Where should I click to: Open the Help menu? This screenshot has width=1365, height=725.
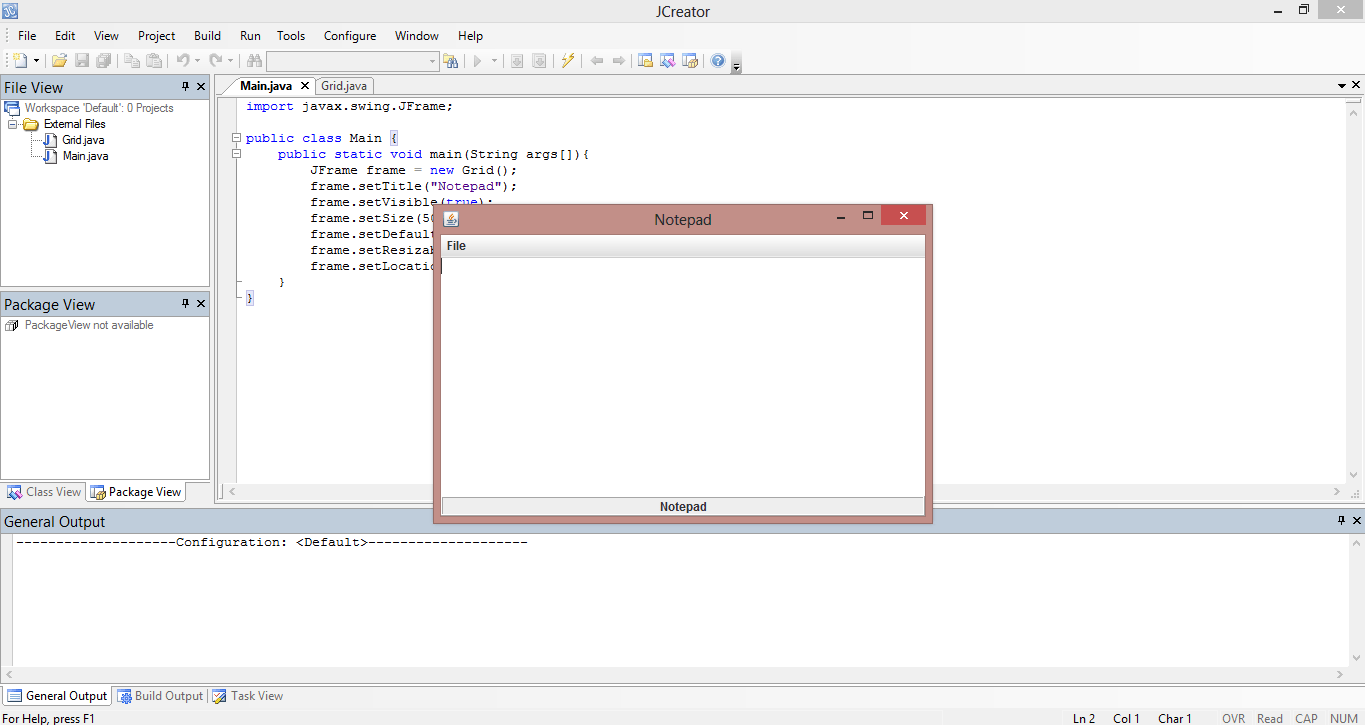pyautogui.click(x=470, y=36)
